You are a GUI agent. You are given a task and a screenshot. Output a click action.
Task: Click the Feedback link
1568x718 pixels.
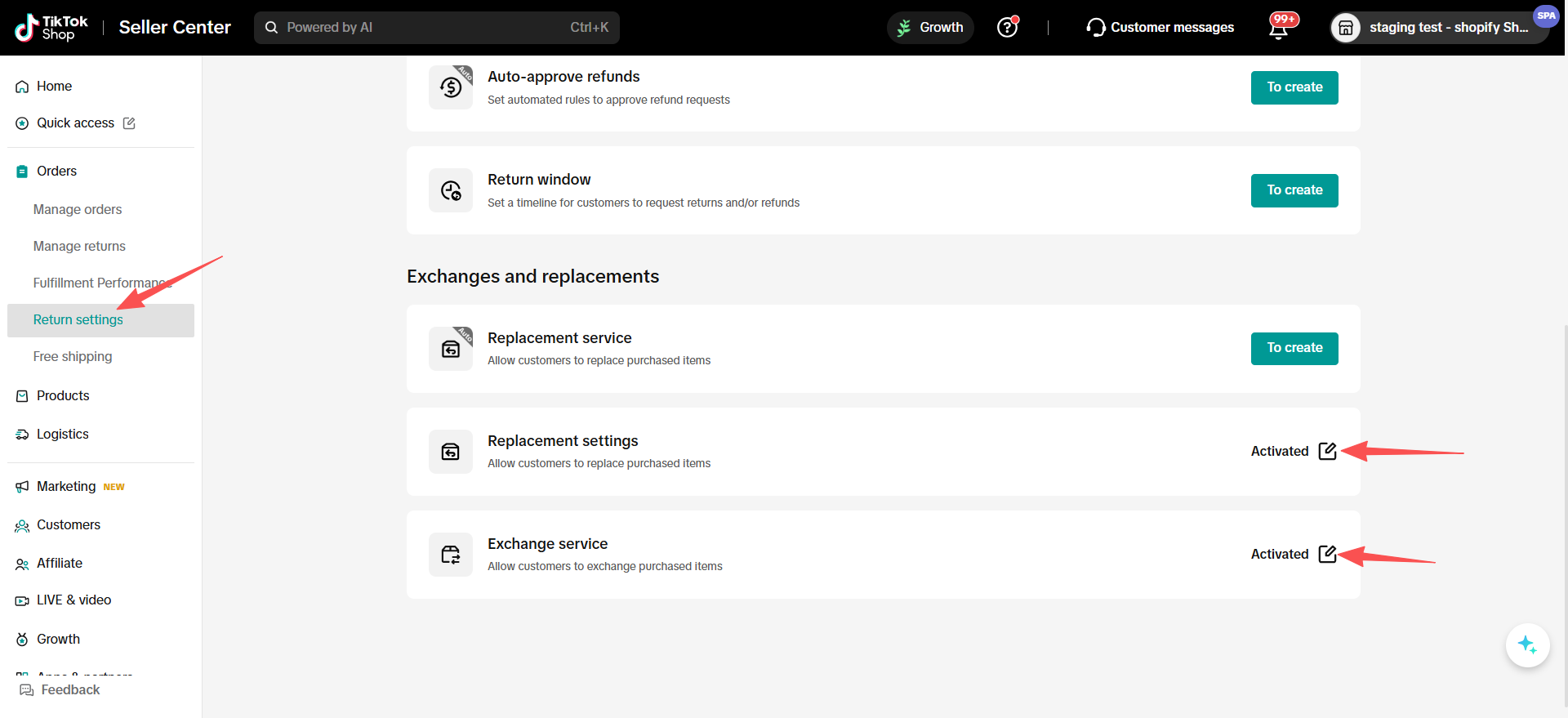pyautogui.click(x=60, y=690)
